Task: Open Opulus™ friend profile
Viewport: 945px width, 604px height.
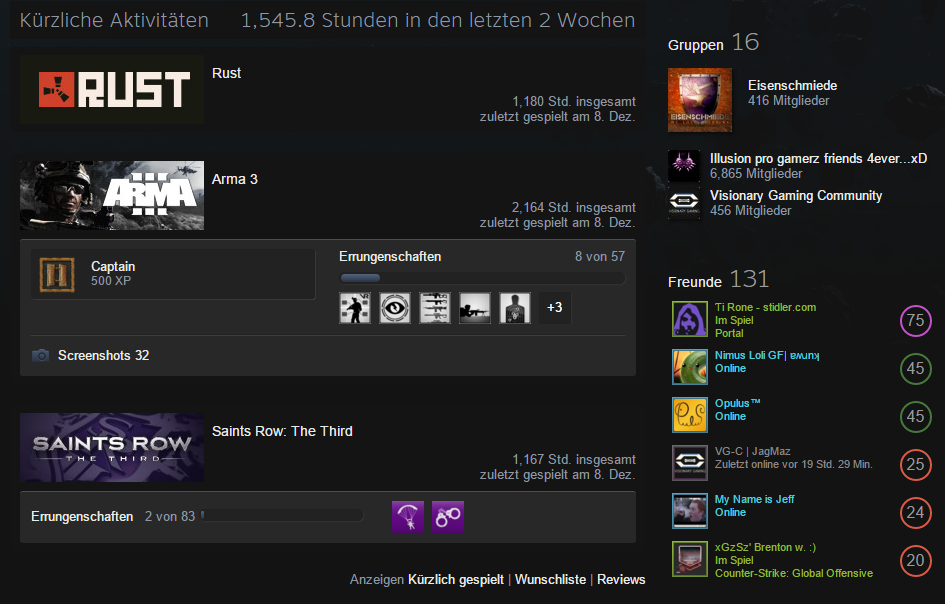Action: [737, 403]
